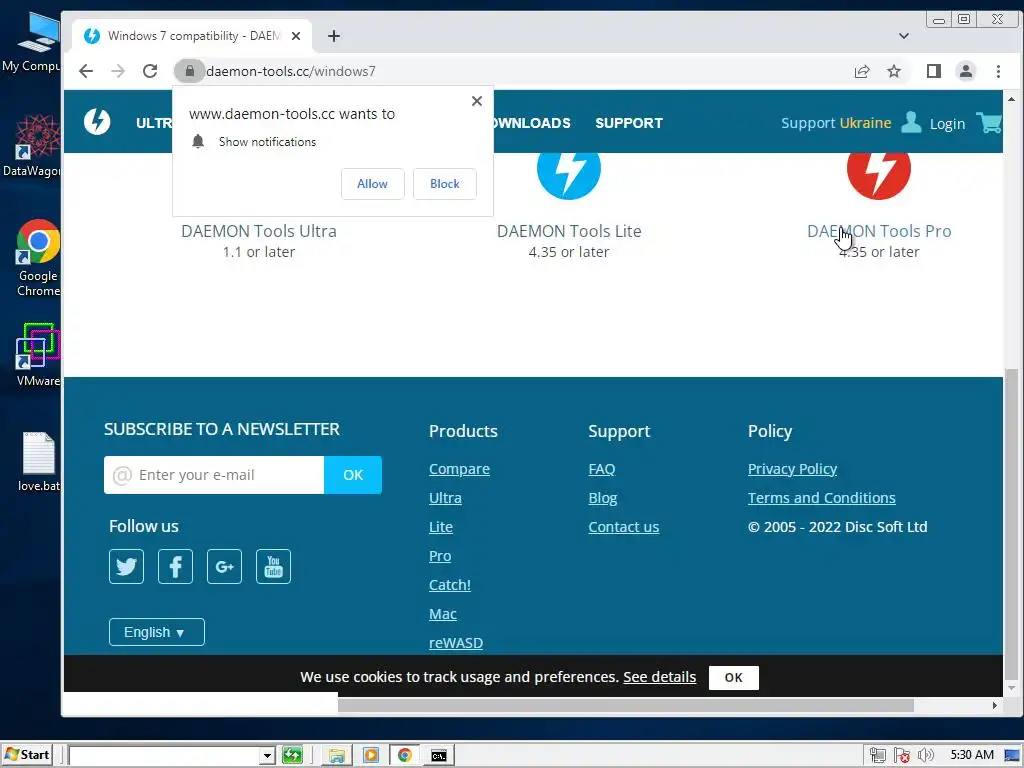This screenshot has width=1024, height=768.
Task: Open the Ultra footer link
Action: pos(445,498)
